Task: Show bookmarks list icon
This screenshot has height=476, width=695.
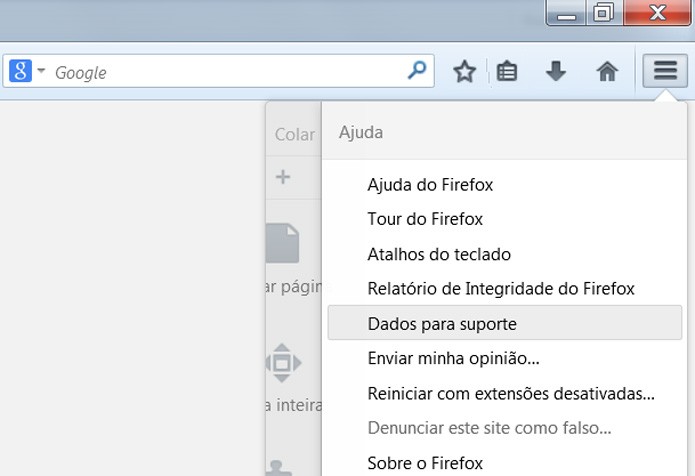Action: [x=507, y=71]
